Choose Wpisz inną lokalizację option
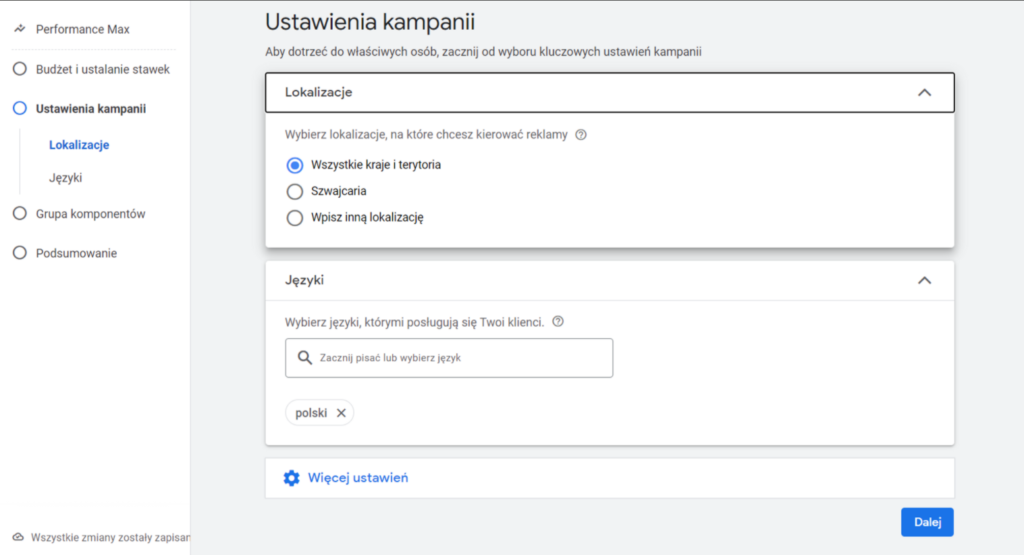This screenshot has width=1024, height=555. pyautogui.click(x=295, y=218)
